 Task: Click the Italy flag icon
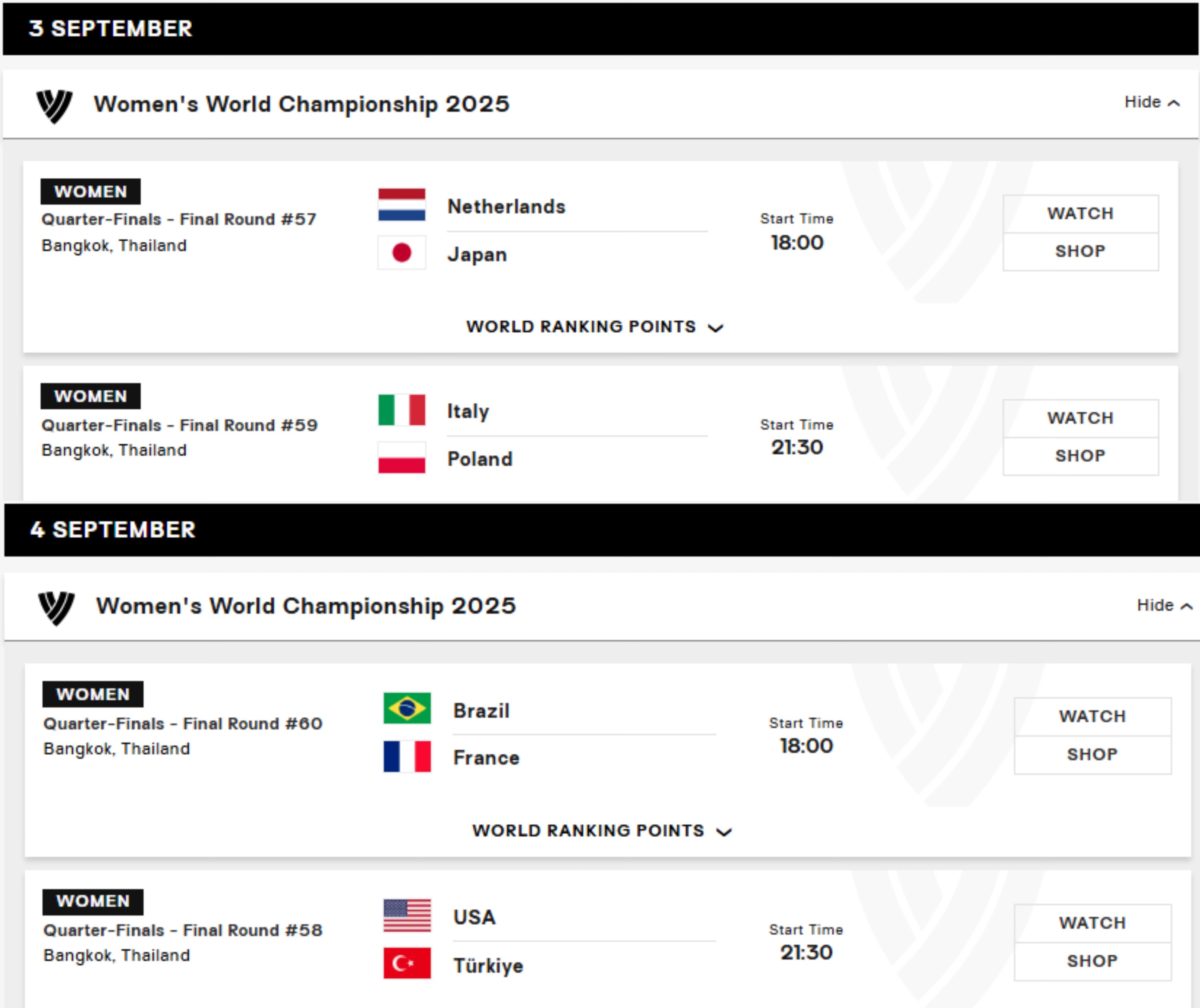coord(401,410)
